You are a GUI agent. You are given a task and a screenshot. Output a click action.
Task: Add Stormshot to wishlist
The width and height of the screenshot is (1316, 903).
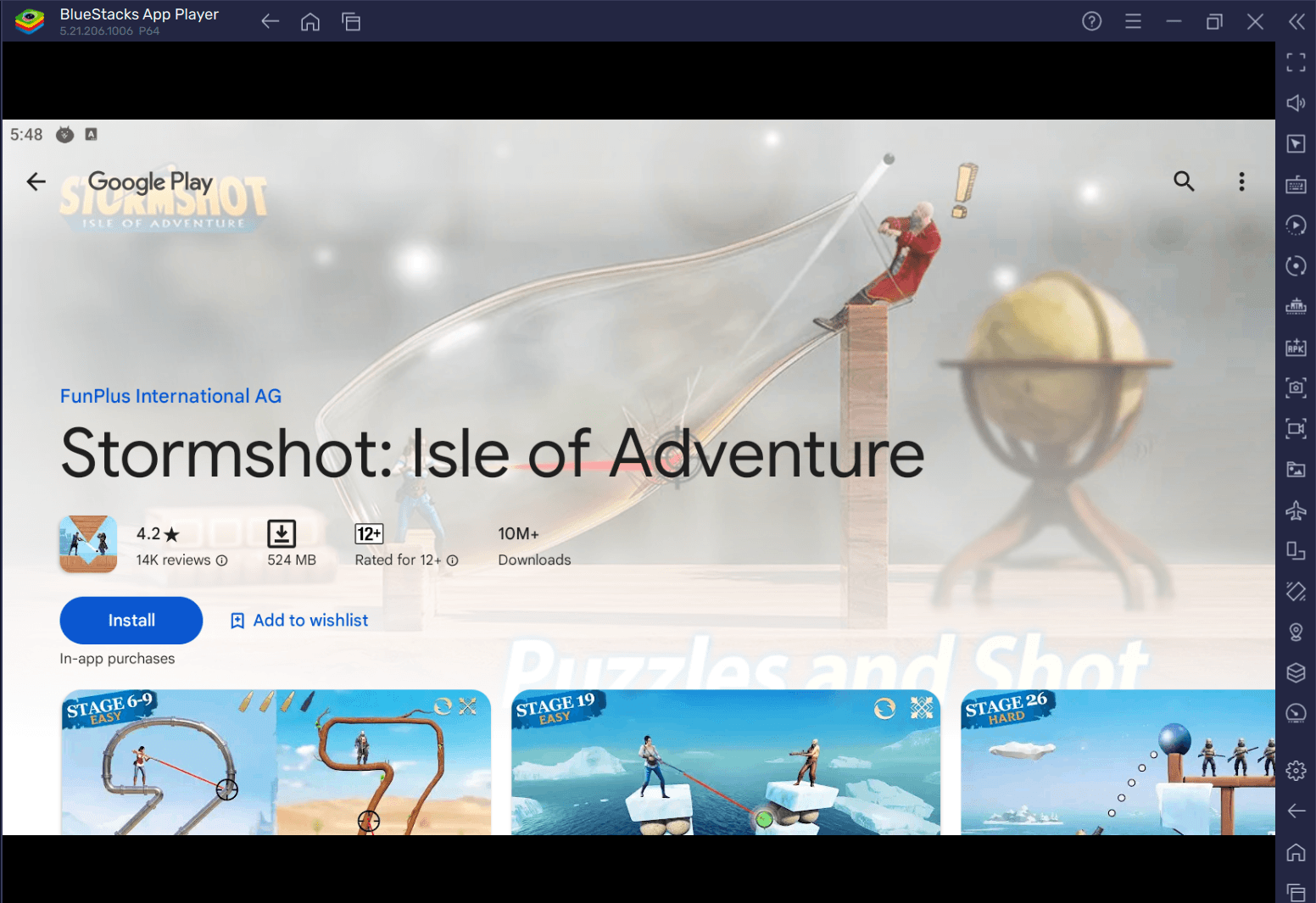click(299, 620)
